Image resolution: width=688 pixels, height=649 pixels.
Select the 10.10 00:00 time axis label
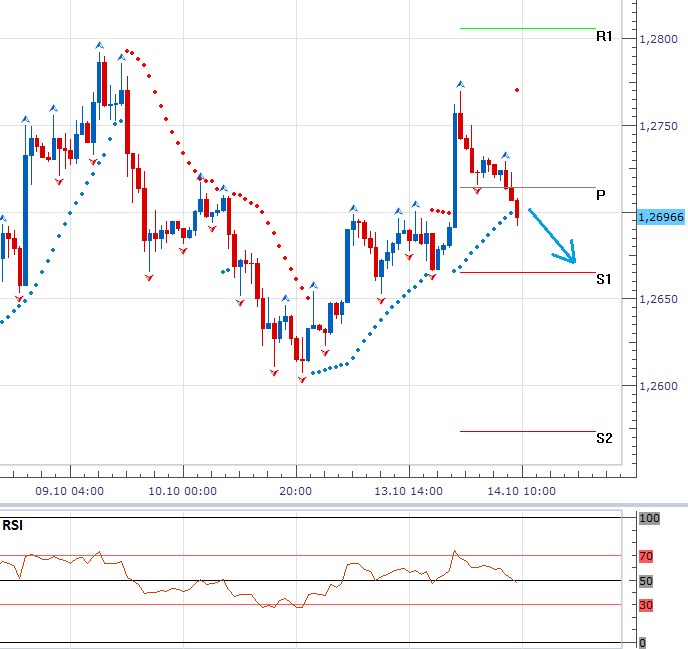coord(183,492)
